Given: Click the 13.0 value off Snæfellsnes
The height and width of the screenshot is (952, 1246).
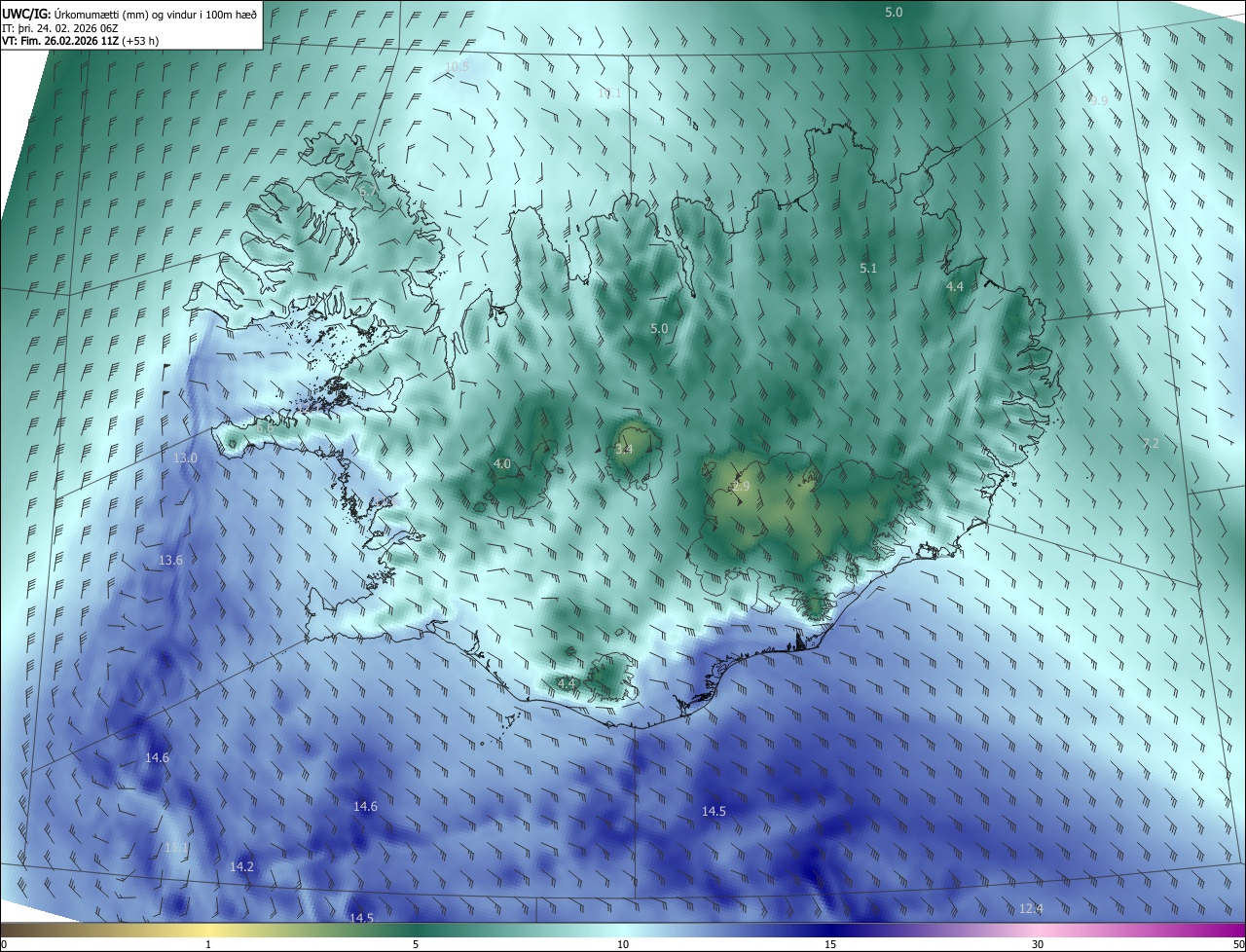Looking at the screenshot, I should (x=185, y=458).
